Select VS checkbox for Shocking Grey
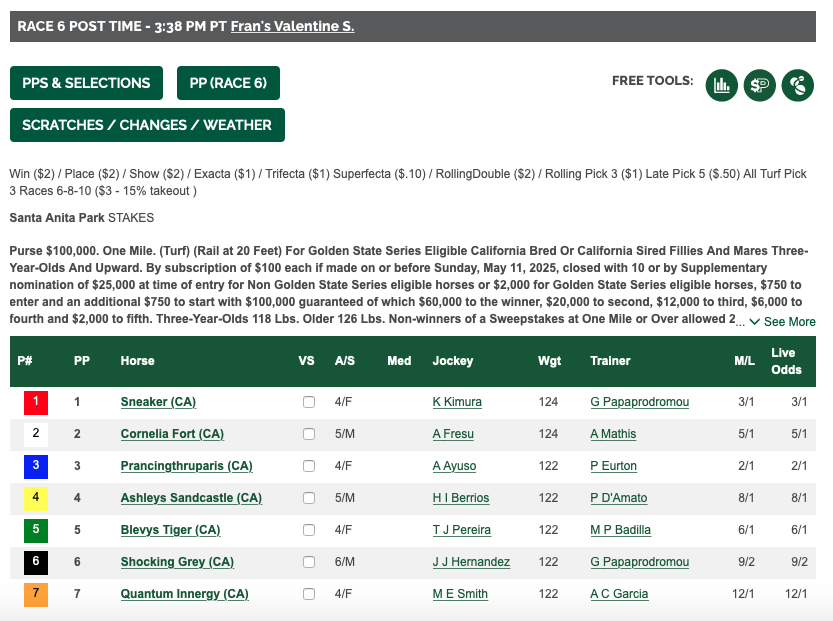 (309, 562)
